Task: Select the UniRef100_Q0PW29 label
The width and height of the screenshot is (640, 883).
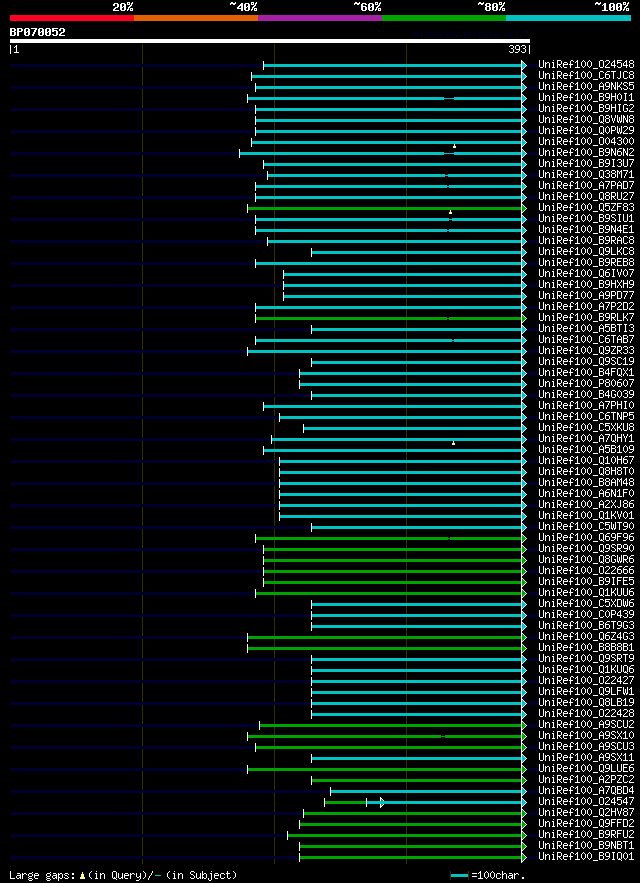Action: 586,130
